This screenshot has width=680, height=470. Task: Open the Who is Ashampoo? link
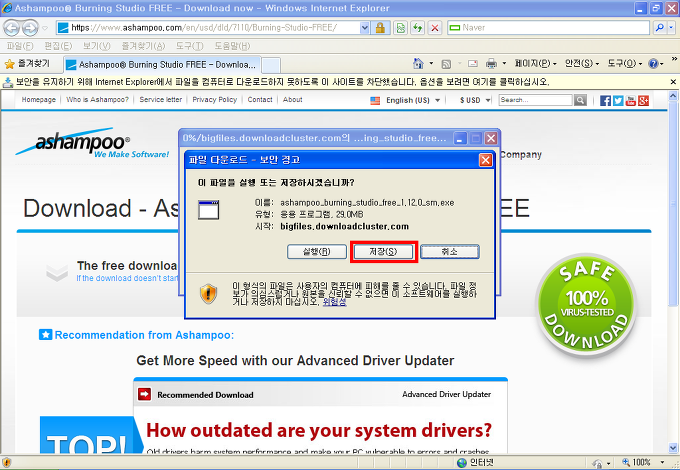(x=98, y=99)
